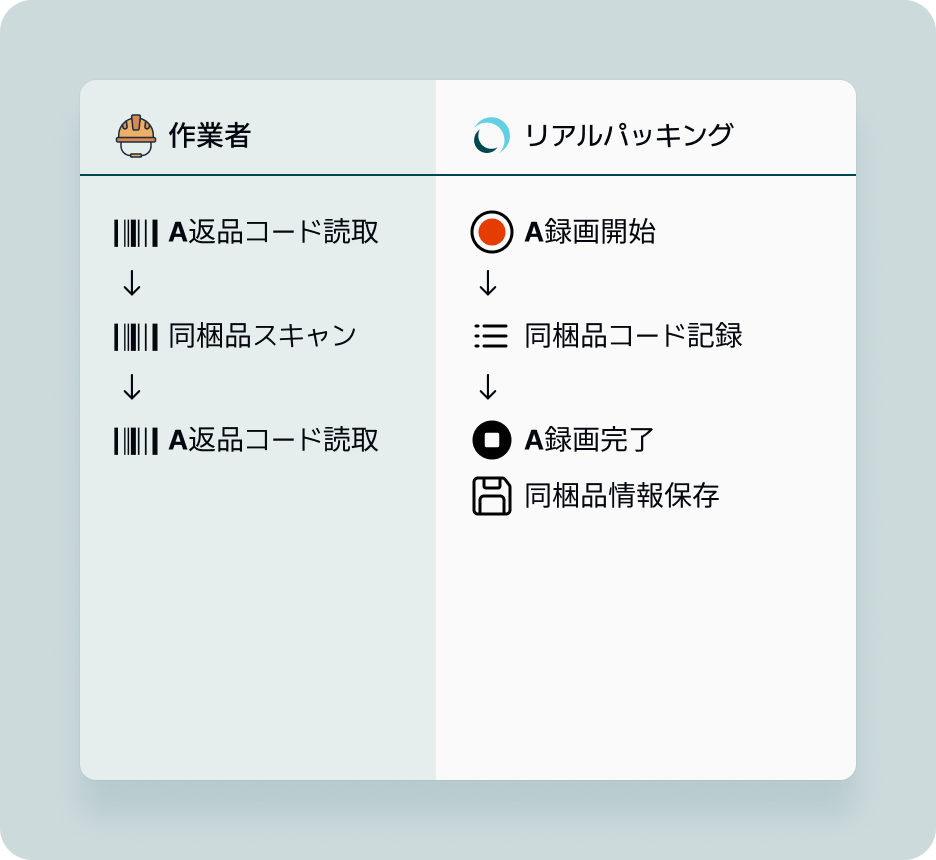
Task: Click the first A返品コード読取 text
Action: click(x=274, y=232)
